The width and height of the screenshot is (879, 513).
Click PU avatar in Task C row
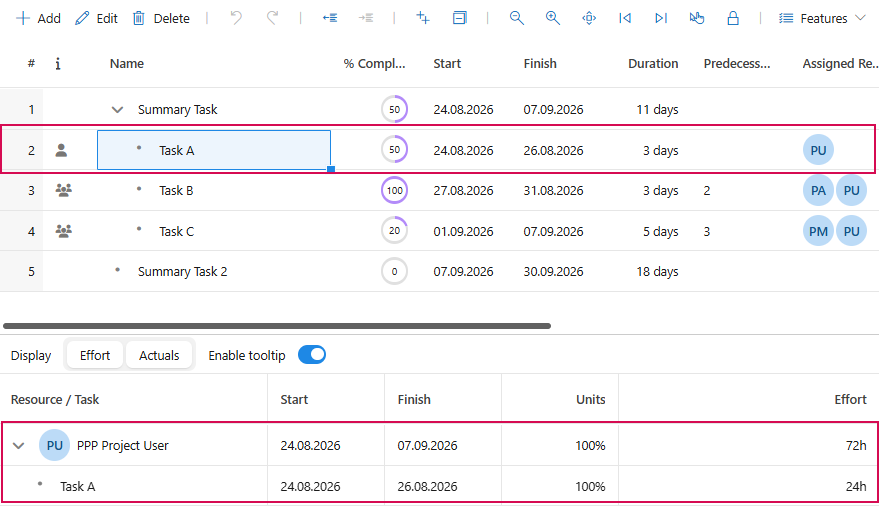[x=852, y=230]
